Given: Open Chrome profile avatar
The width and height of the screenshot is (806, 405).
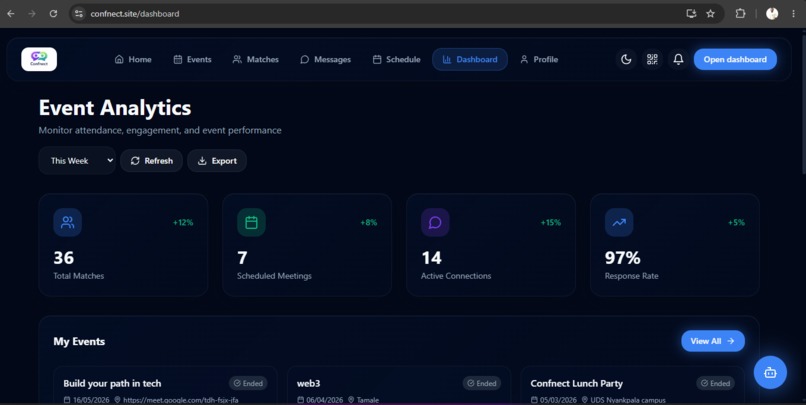Looking at the screenshot, I should tap(772, 14).
